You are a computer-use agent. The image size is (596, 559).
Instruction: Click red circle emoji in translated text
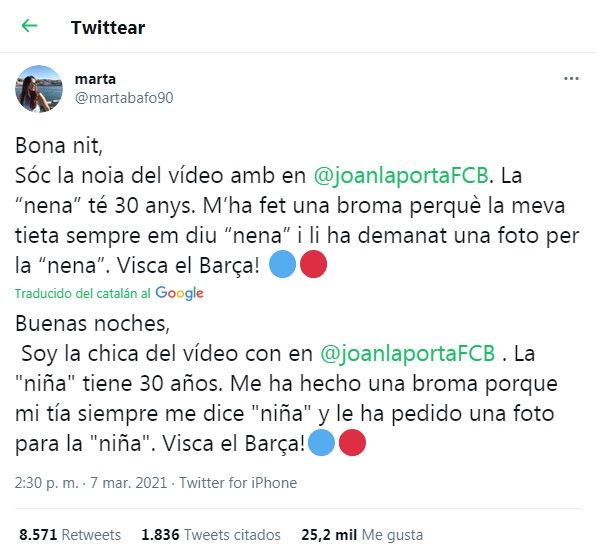click(352, 442)
